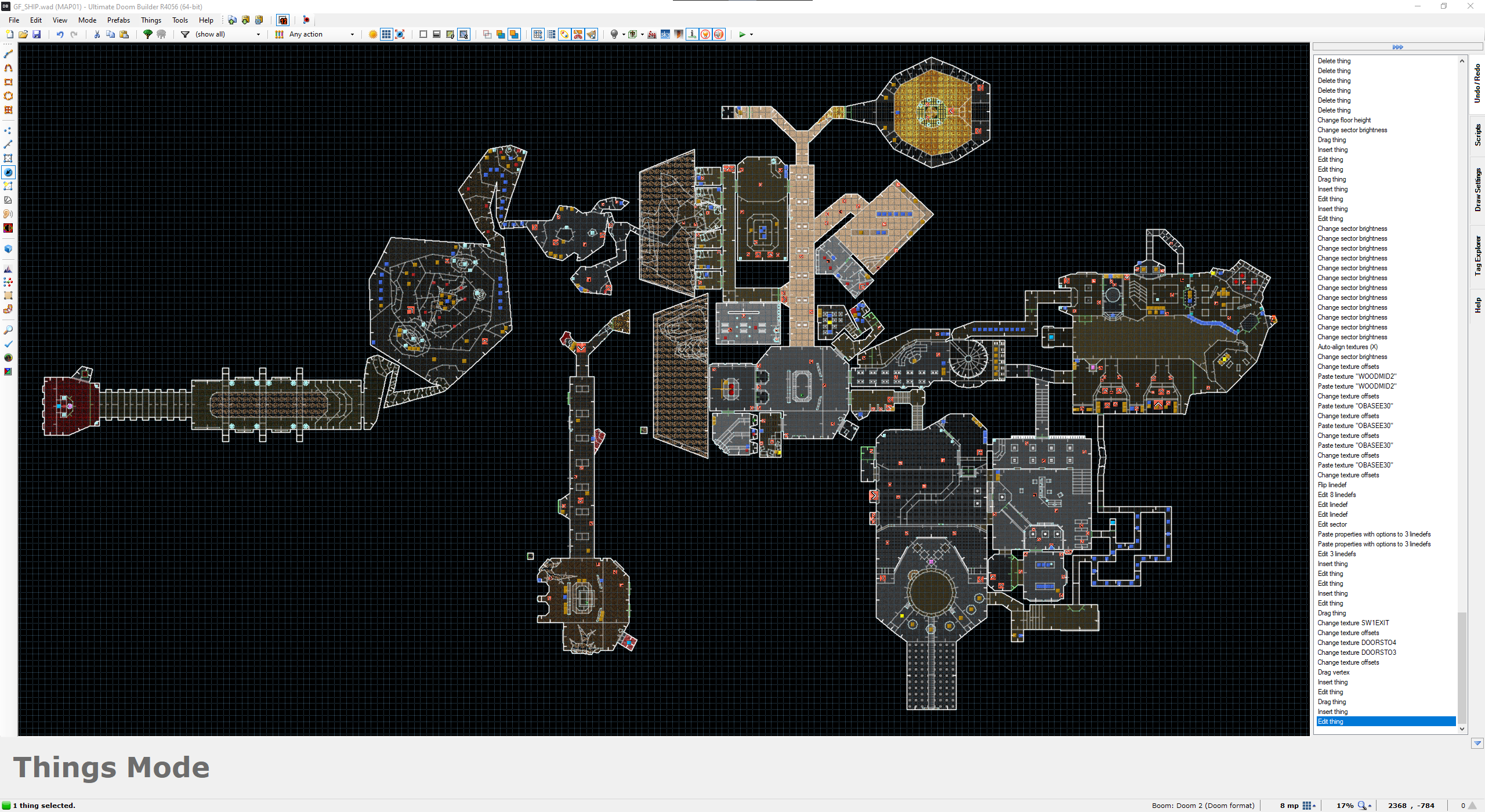
Task: Select Vertices mode icon in left toolbar
Action: click(8, 130)
